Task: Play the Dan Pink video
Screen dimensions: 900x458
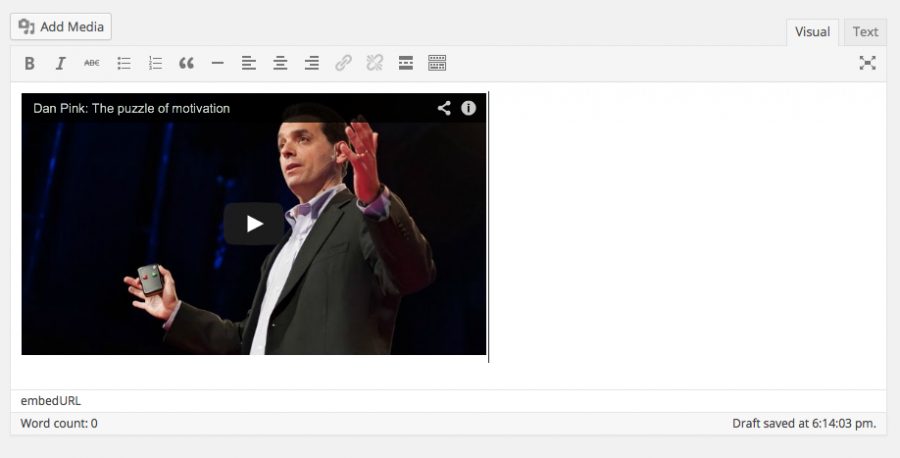Action: tap(254, 224)
